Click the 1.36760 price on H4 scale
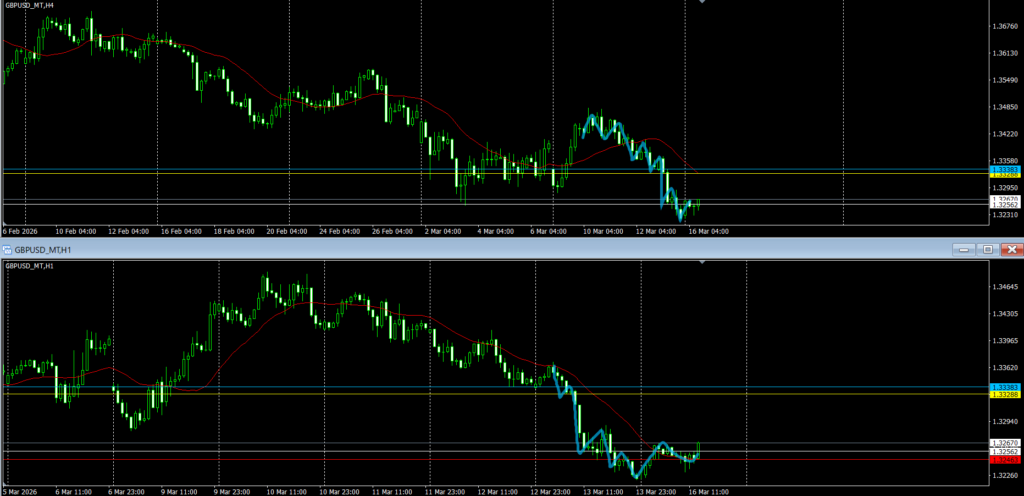The height and width of the screenshot is (496, 1024). click(x=1002, y=26)
